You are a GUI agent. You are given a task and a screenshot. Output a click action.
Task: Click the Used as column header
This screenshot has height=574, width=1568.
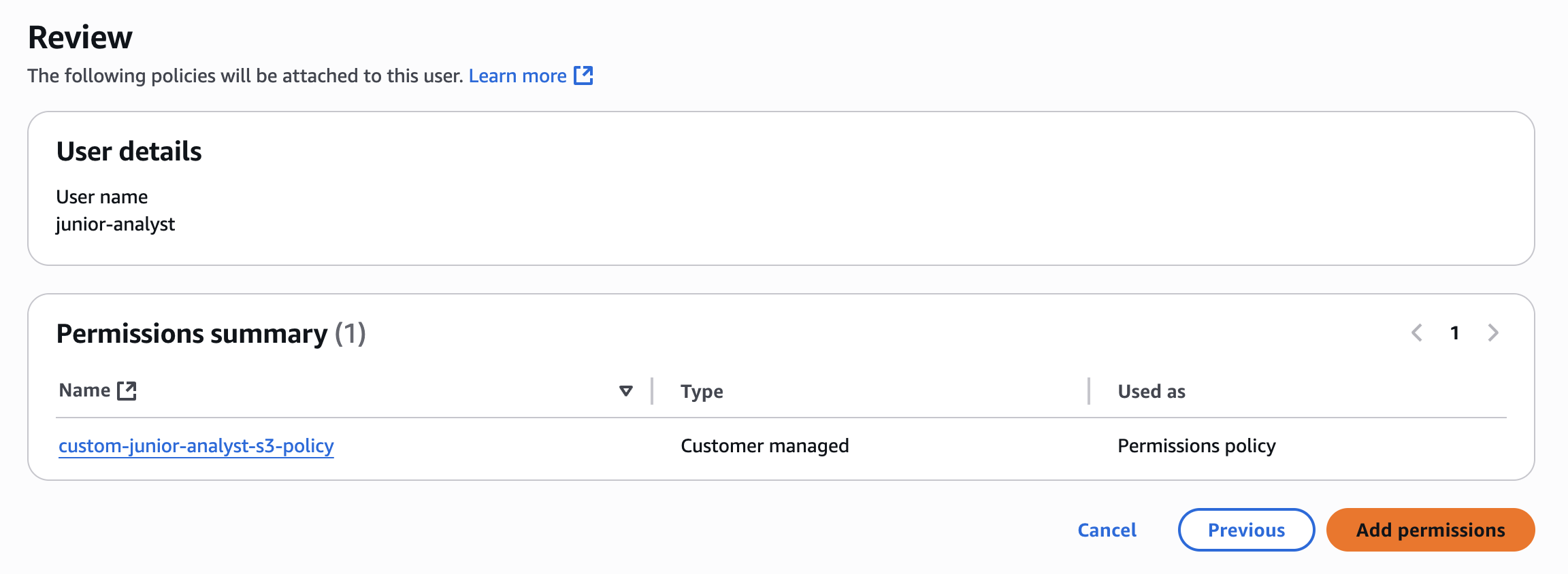click(x=1151, y=391)
